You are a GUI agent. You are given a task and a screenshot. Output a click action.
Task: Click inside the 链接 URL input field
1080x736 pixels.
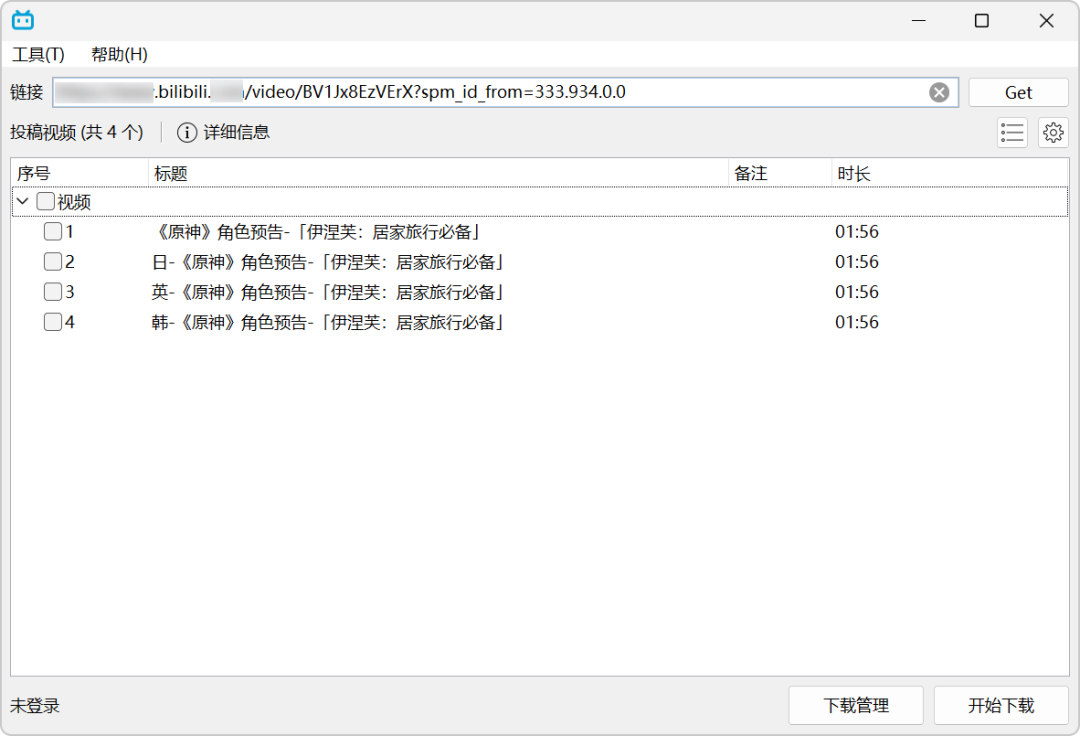506,92
